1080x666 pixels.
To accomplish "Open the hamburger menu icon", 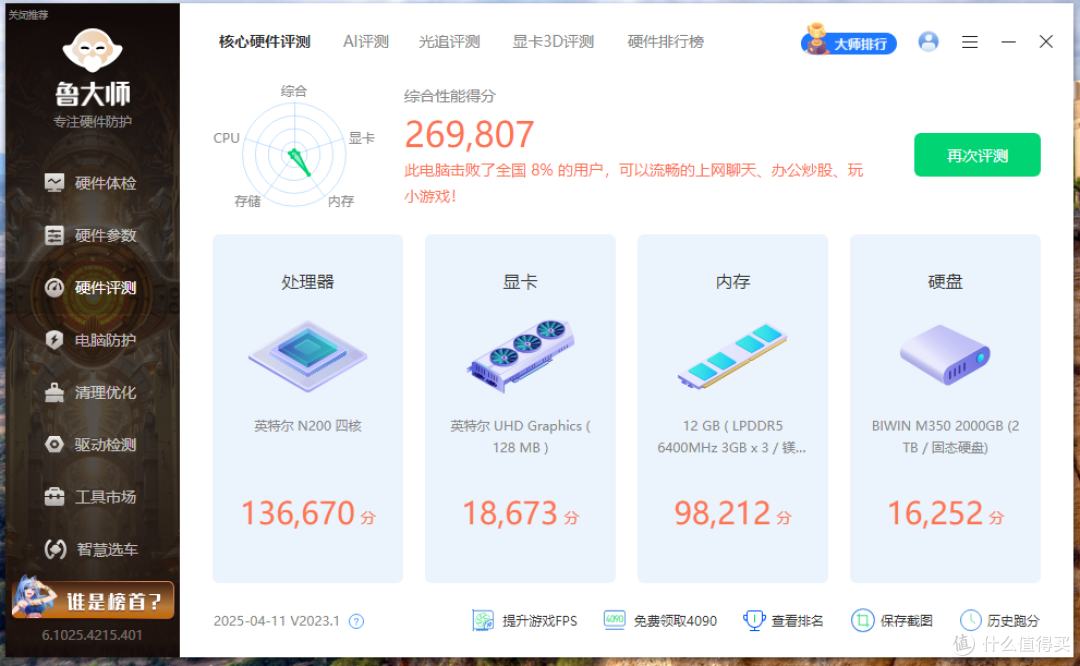I will (970, 42).
